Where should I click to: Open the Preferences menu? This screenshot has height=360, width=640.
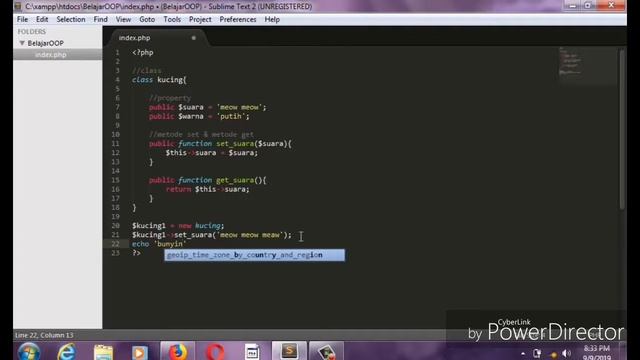238,19
